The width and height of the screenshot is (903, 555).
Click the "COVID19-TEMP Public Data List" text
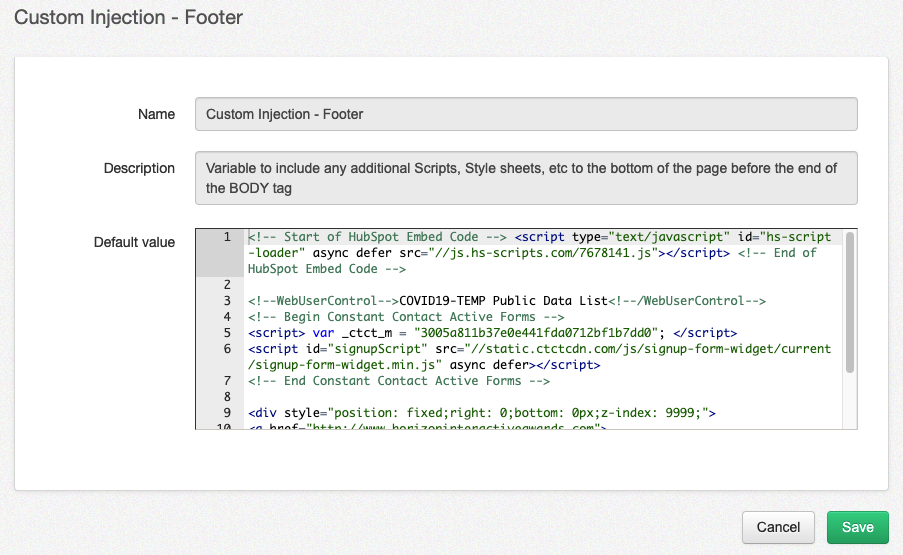(503, 301)
